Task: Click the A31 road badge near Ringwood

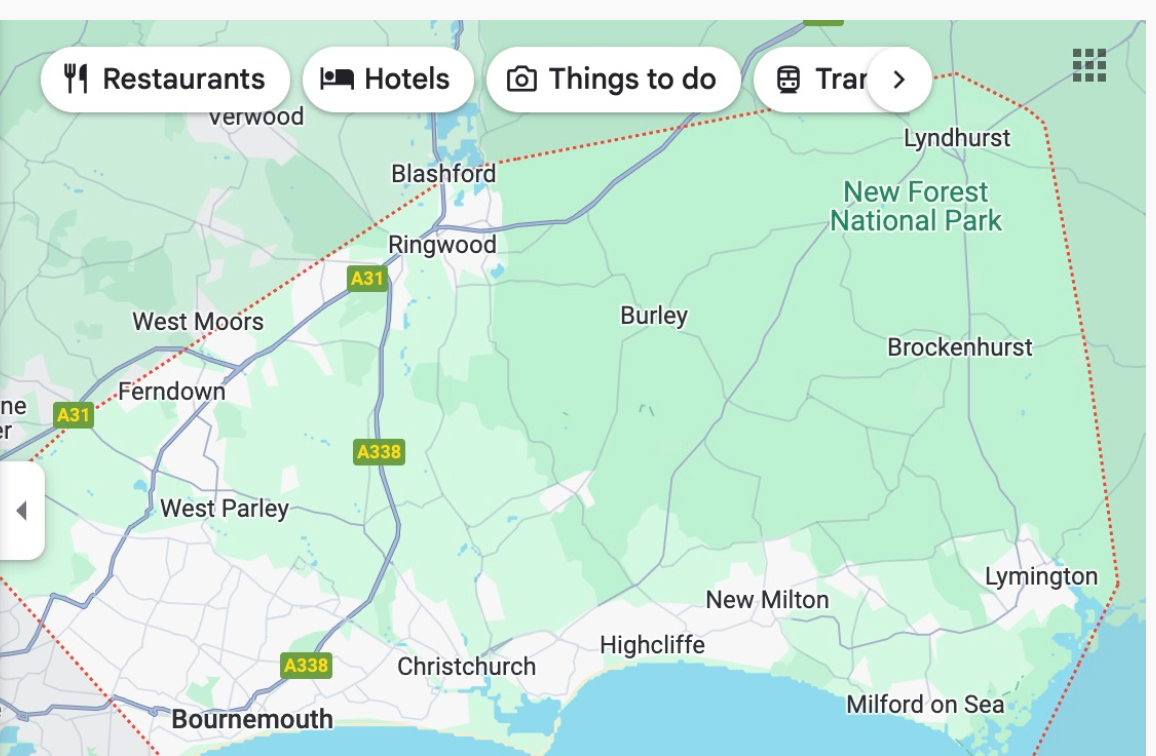Action: (x=369, y=279)
